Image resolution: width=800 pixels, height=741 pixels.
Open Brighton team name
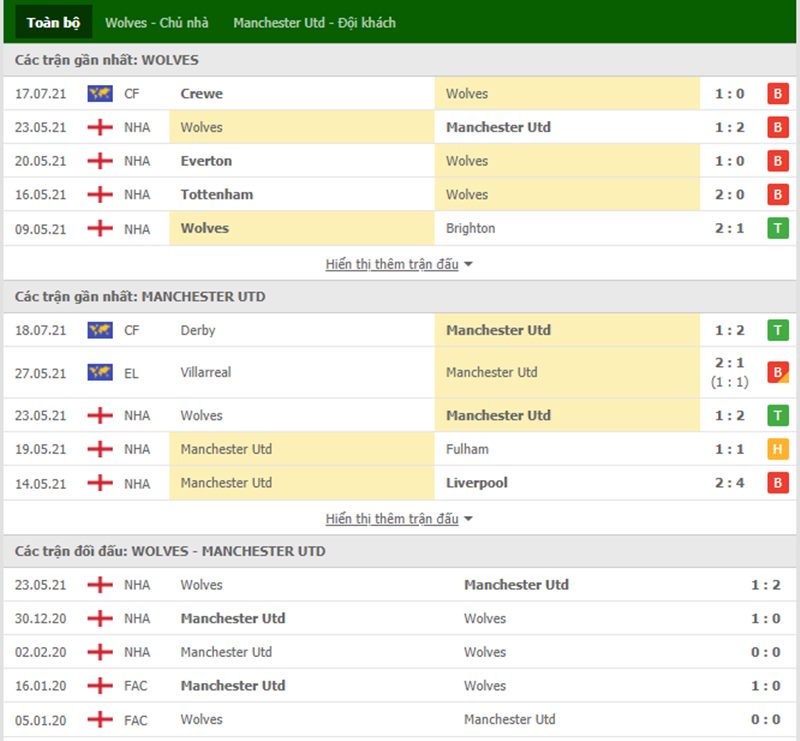coord(470,229)
